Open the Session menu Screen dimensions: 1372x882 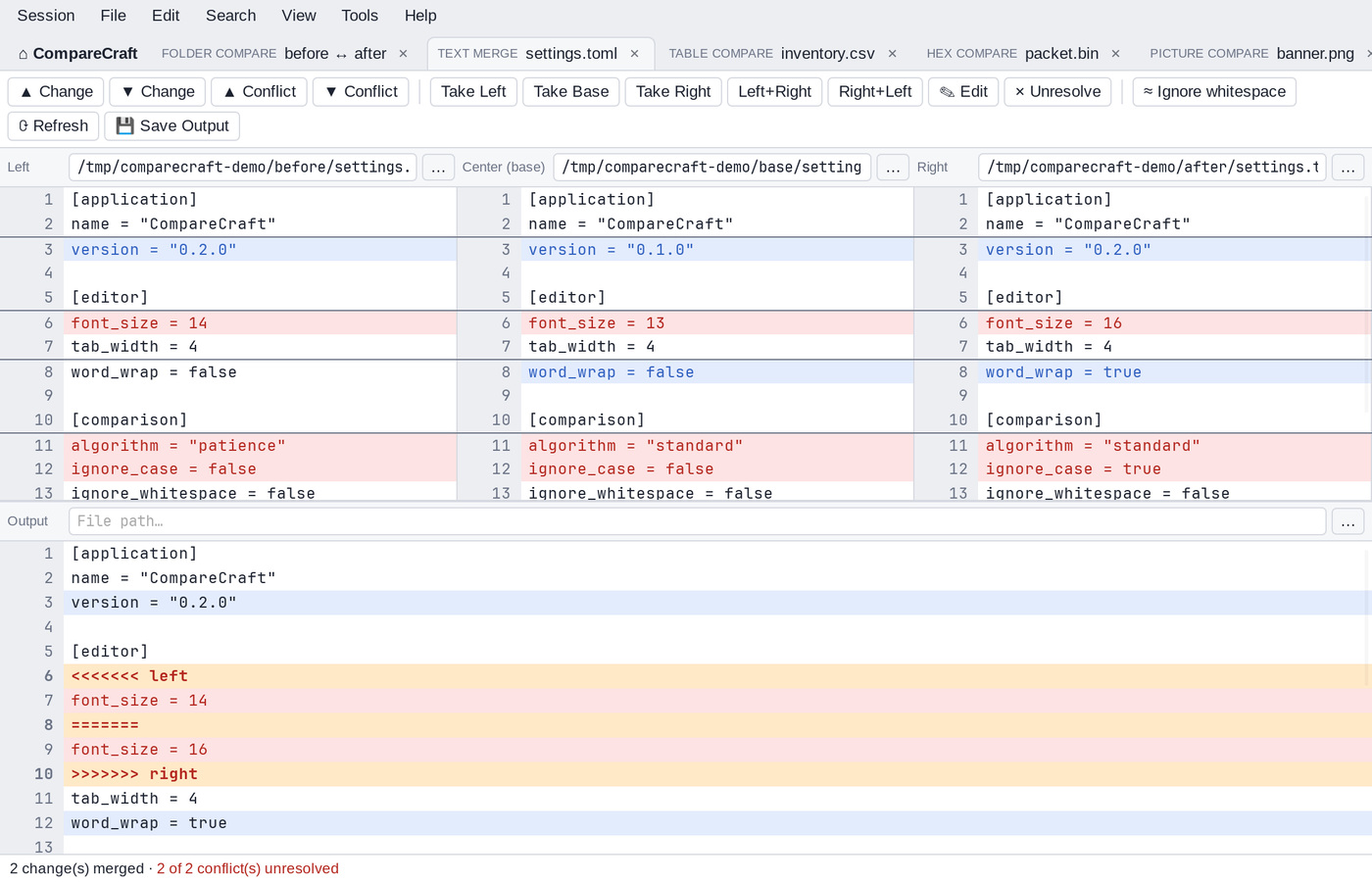click(x=46, y=16)
